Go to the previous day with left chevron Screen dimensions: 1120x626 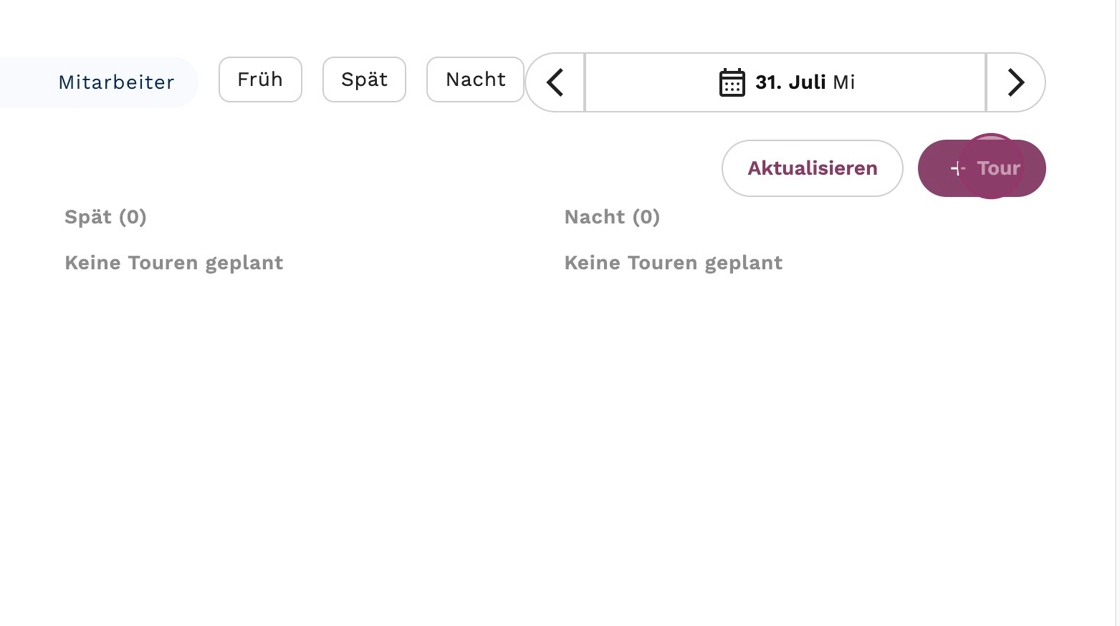click(555, 82)
